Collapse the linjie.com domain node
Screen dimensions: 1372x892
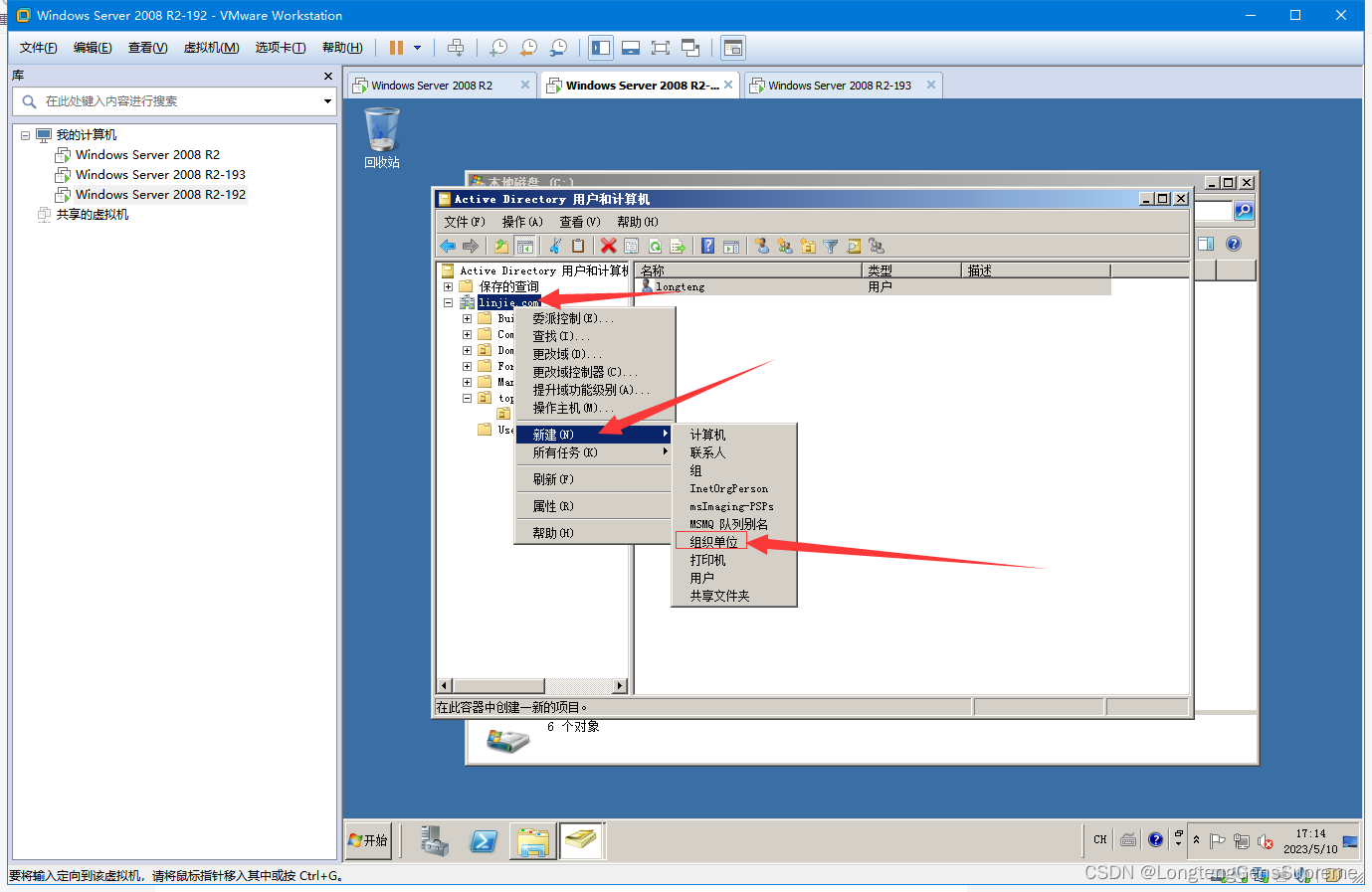[x=448, y=302]
